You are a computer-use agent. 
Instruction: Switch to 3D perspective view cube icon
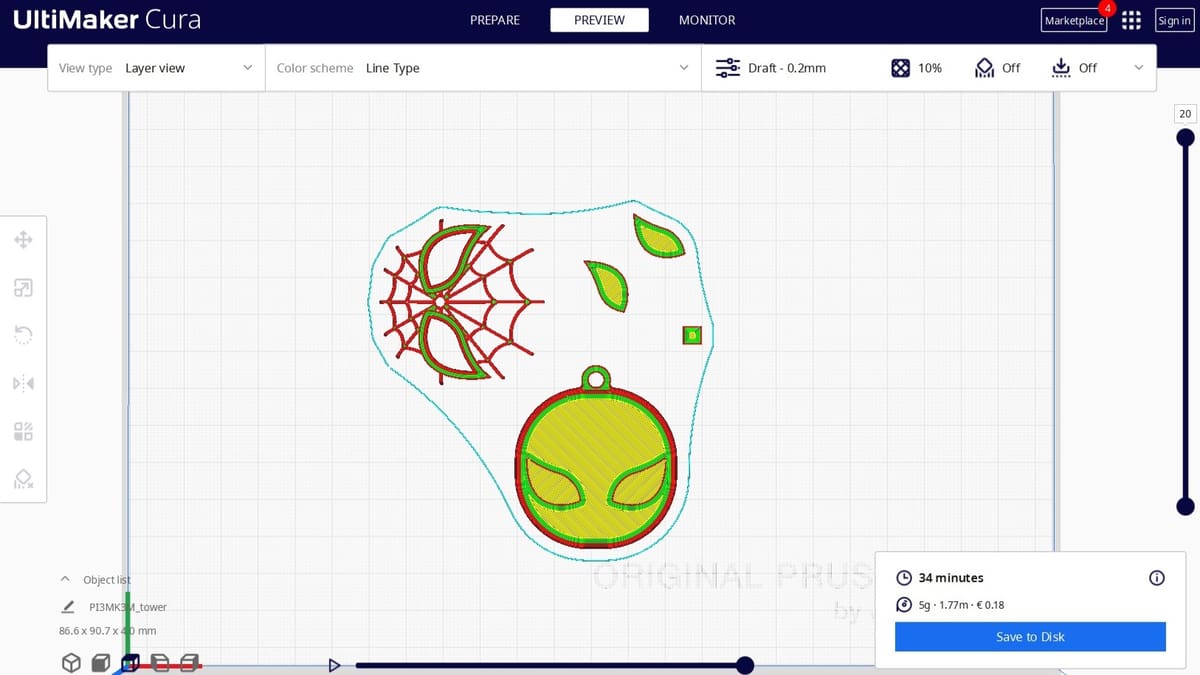tap(71, 662)
